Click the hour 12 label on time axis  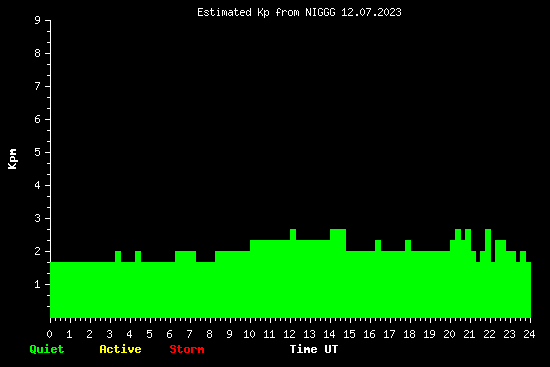289,334
